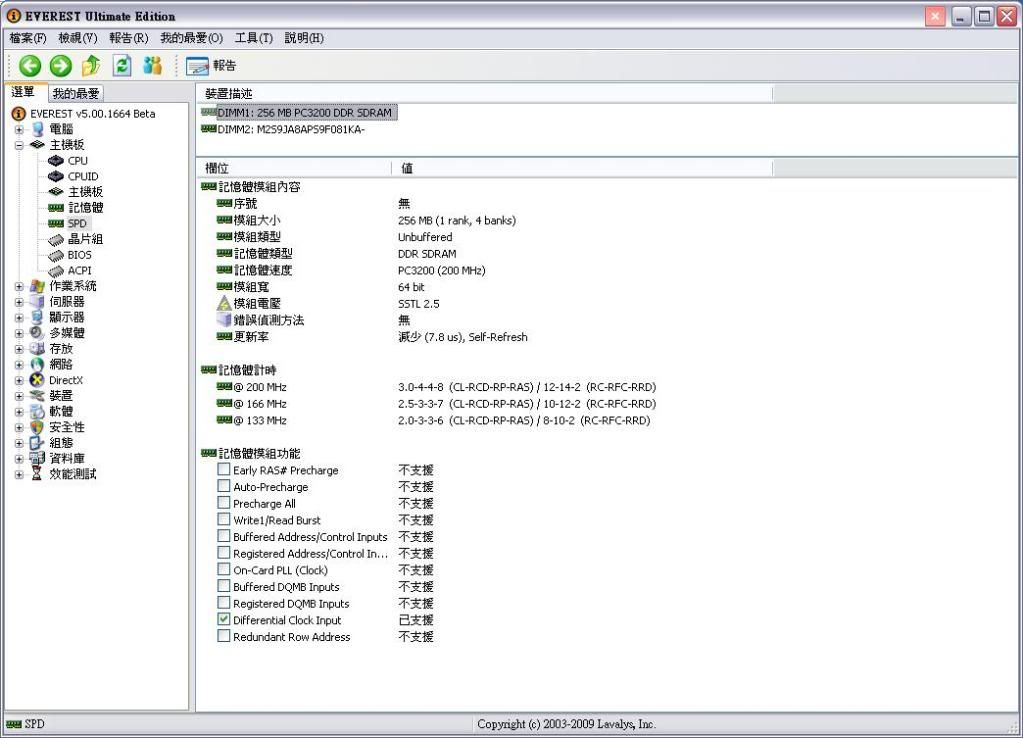This screenshot has height=738, width=1023.
Task: Collapse the 主機板 motherboard tree node
Action: point(19,145)
